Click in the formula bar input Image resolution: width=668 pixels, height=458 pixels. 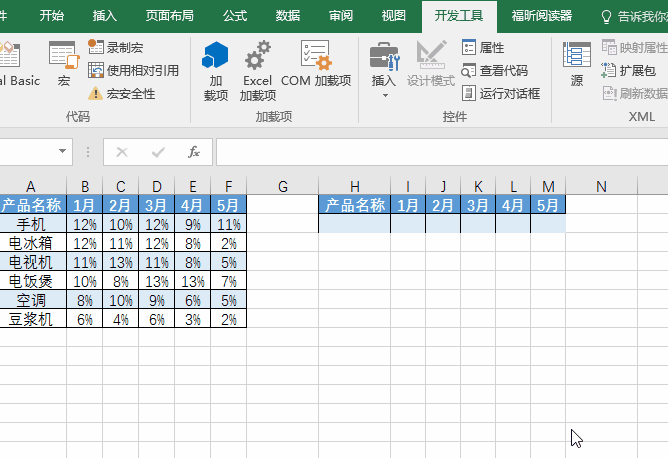(x=442, y=152)
